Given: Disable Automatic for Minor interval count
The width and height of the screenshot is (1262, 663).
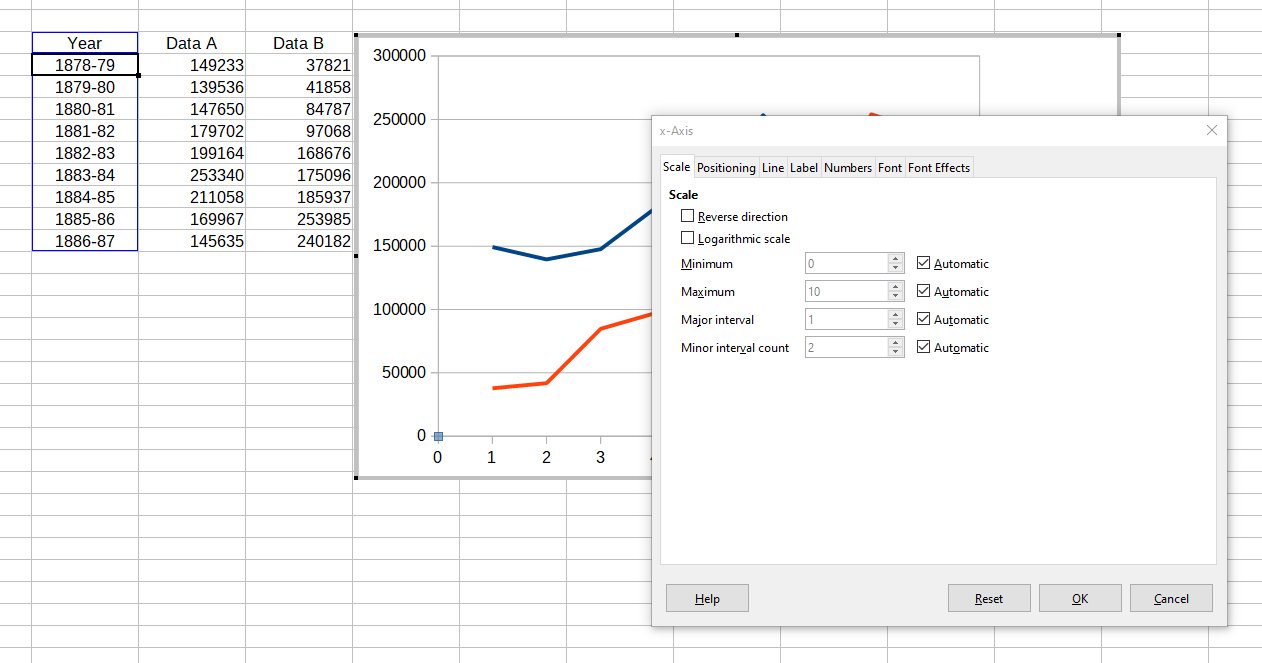Looking at the screenshot, I should click(922, 346).
